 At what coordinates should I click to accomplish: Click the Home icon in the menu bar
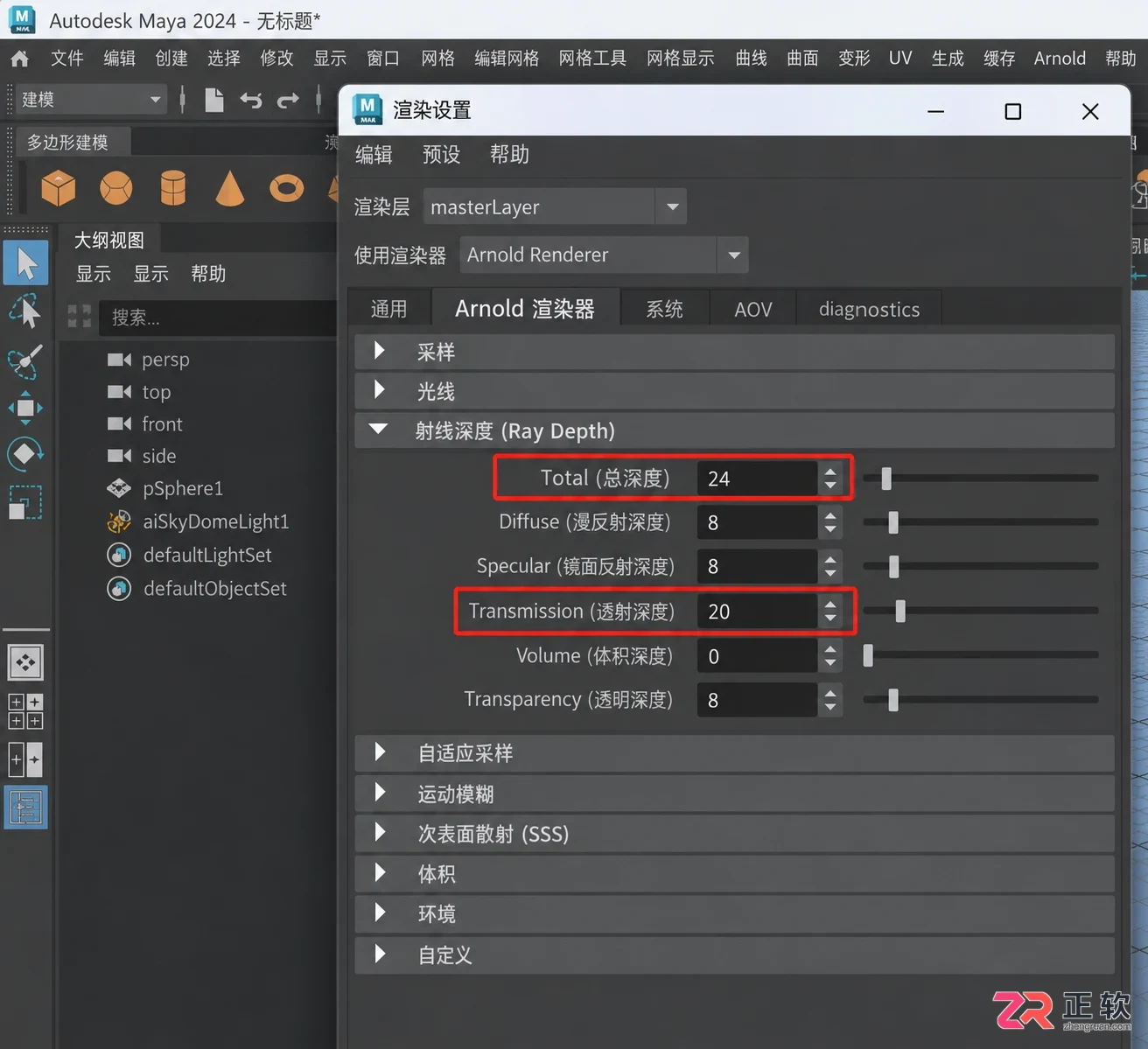(x=19, y=59)
